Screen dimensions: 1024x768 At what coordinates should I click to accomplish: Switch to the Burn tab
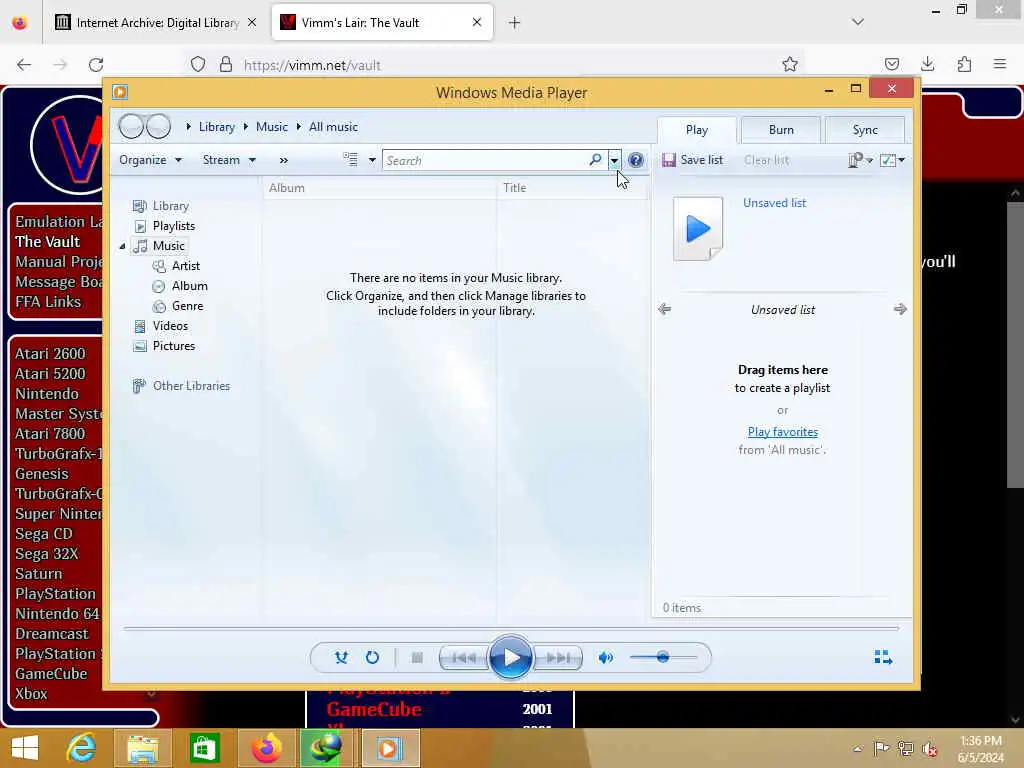click(x=781, y=130)
